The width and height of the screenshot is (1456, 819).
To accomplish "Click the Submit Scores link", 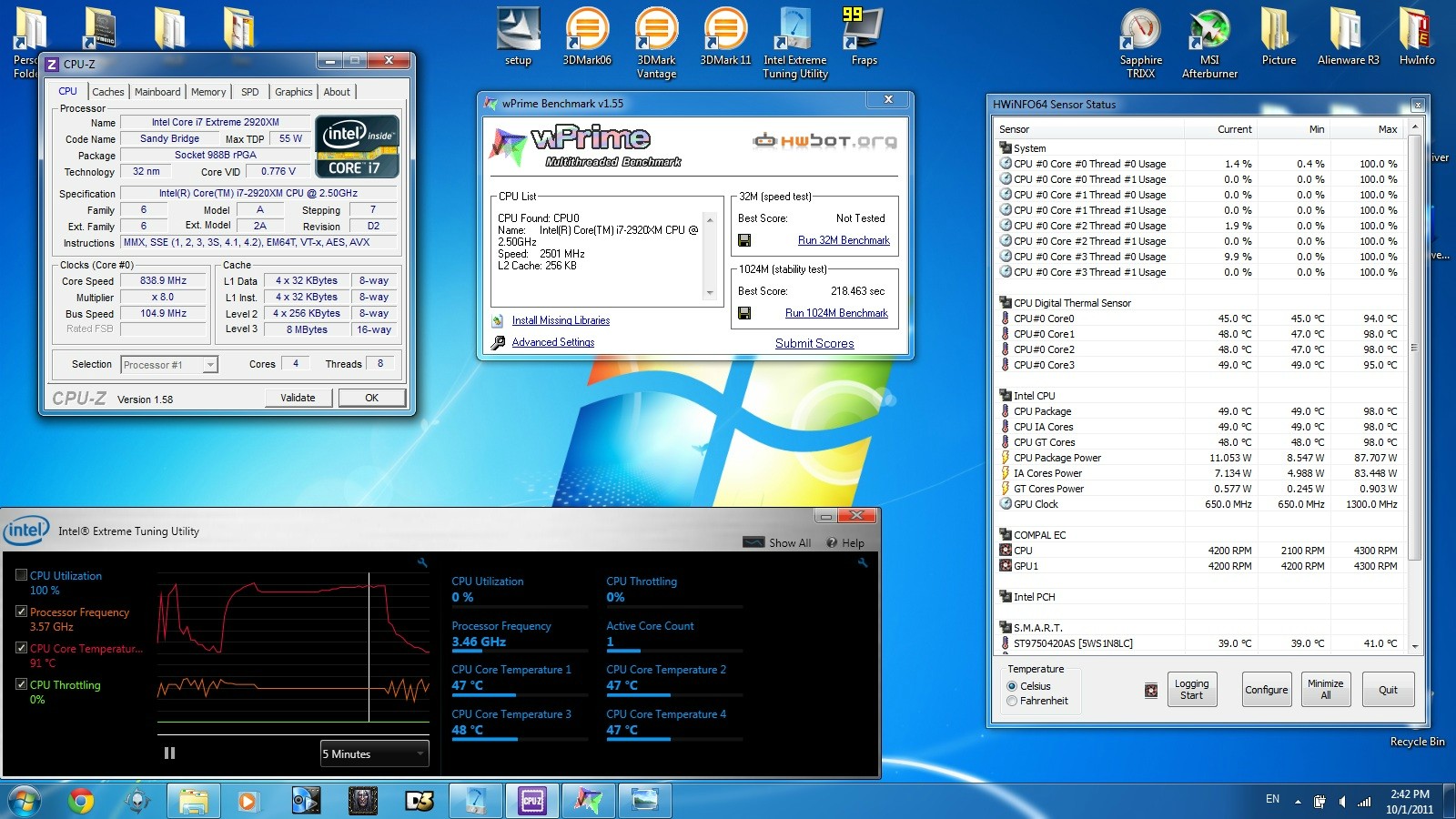I will point(814,343).
